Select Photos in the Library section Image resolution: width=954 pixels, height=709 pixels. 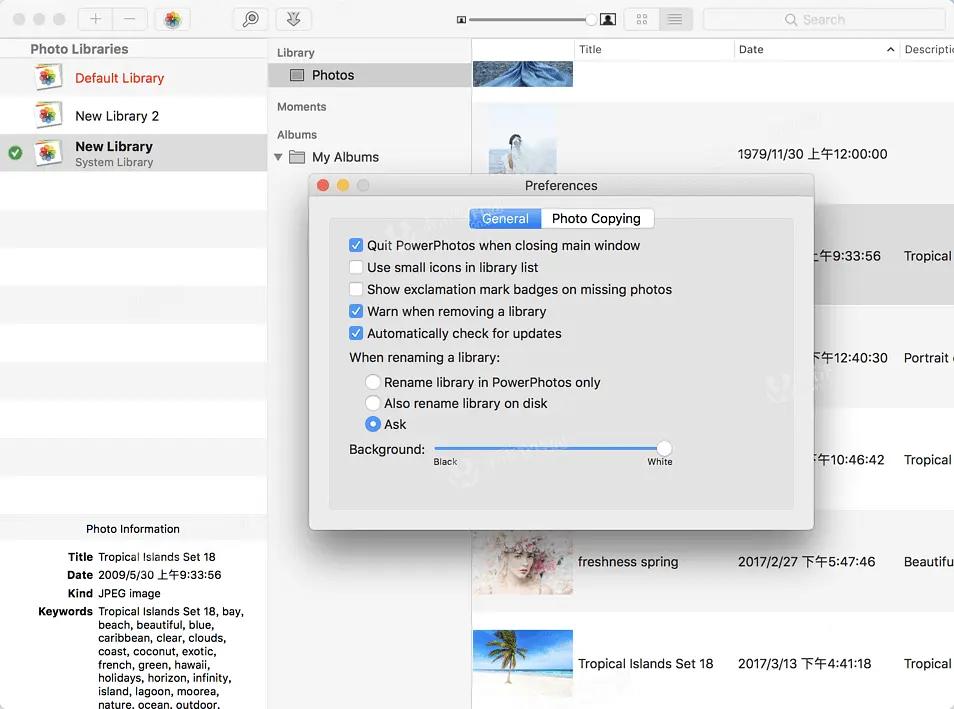click(369, 75)
